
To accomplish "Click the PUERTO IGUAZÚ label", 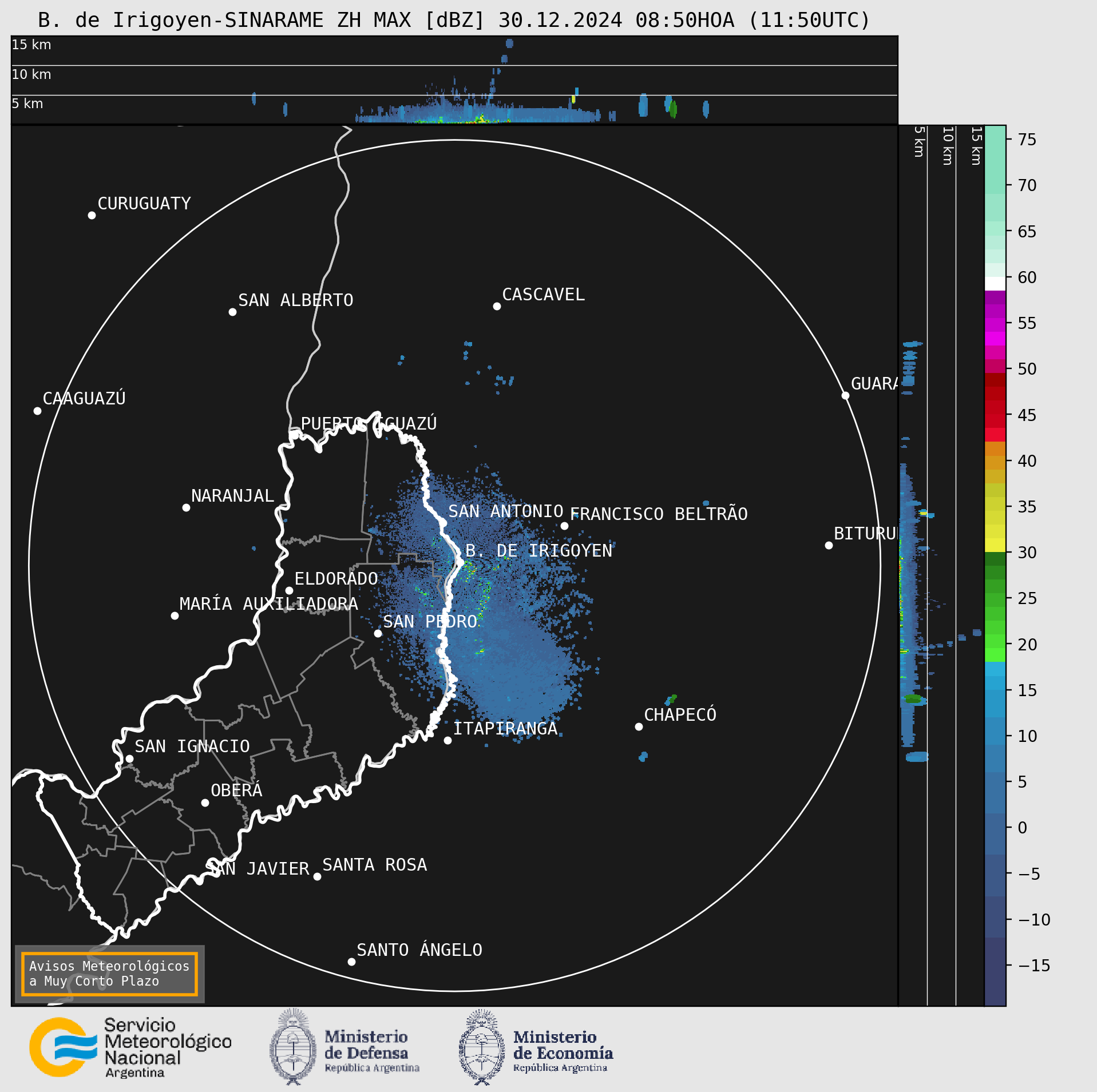I will [x=369, y=423].
